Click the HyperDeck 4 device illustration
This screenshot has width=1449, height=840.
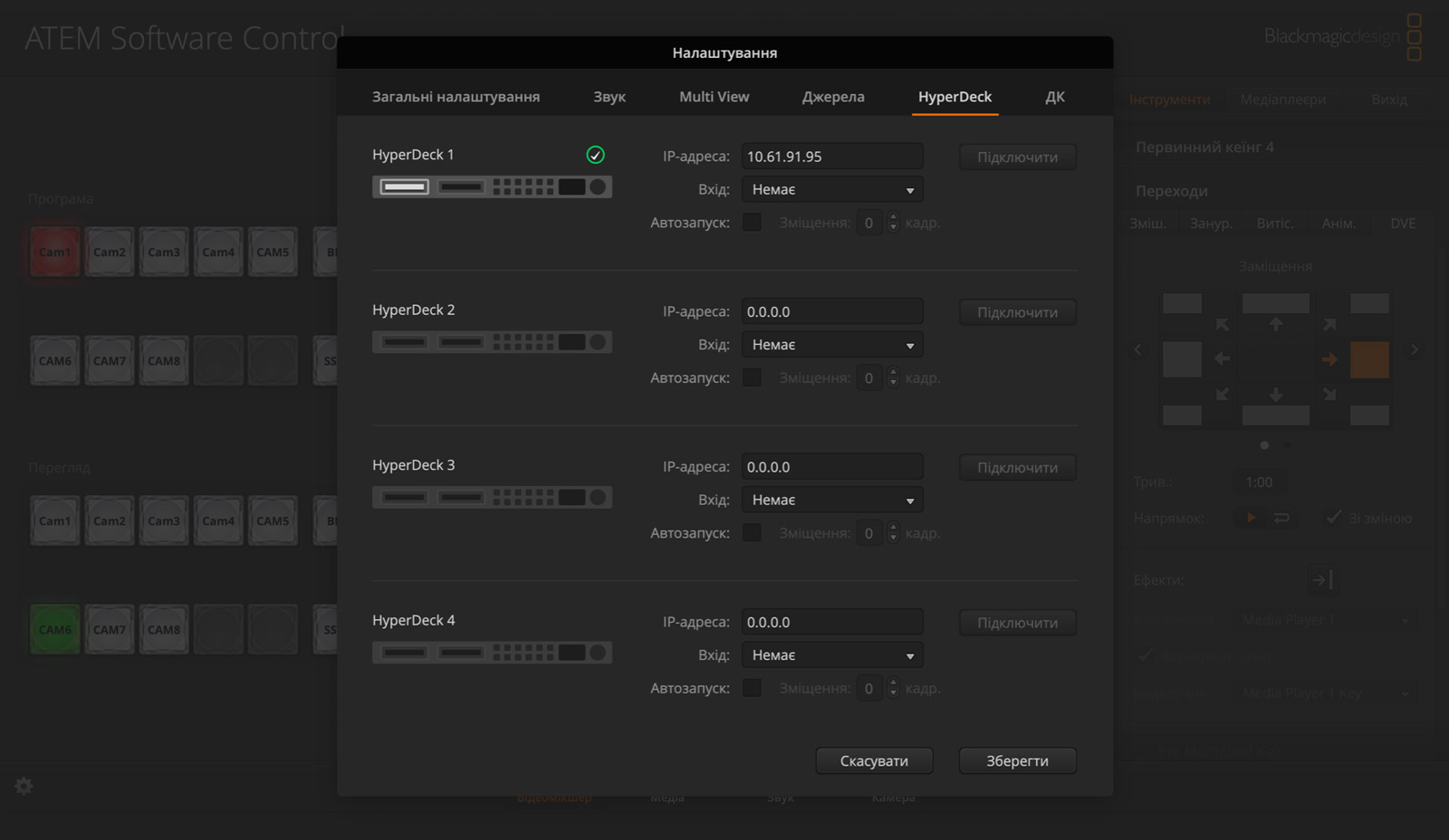[492, 653]
